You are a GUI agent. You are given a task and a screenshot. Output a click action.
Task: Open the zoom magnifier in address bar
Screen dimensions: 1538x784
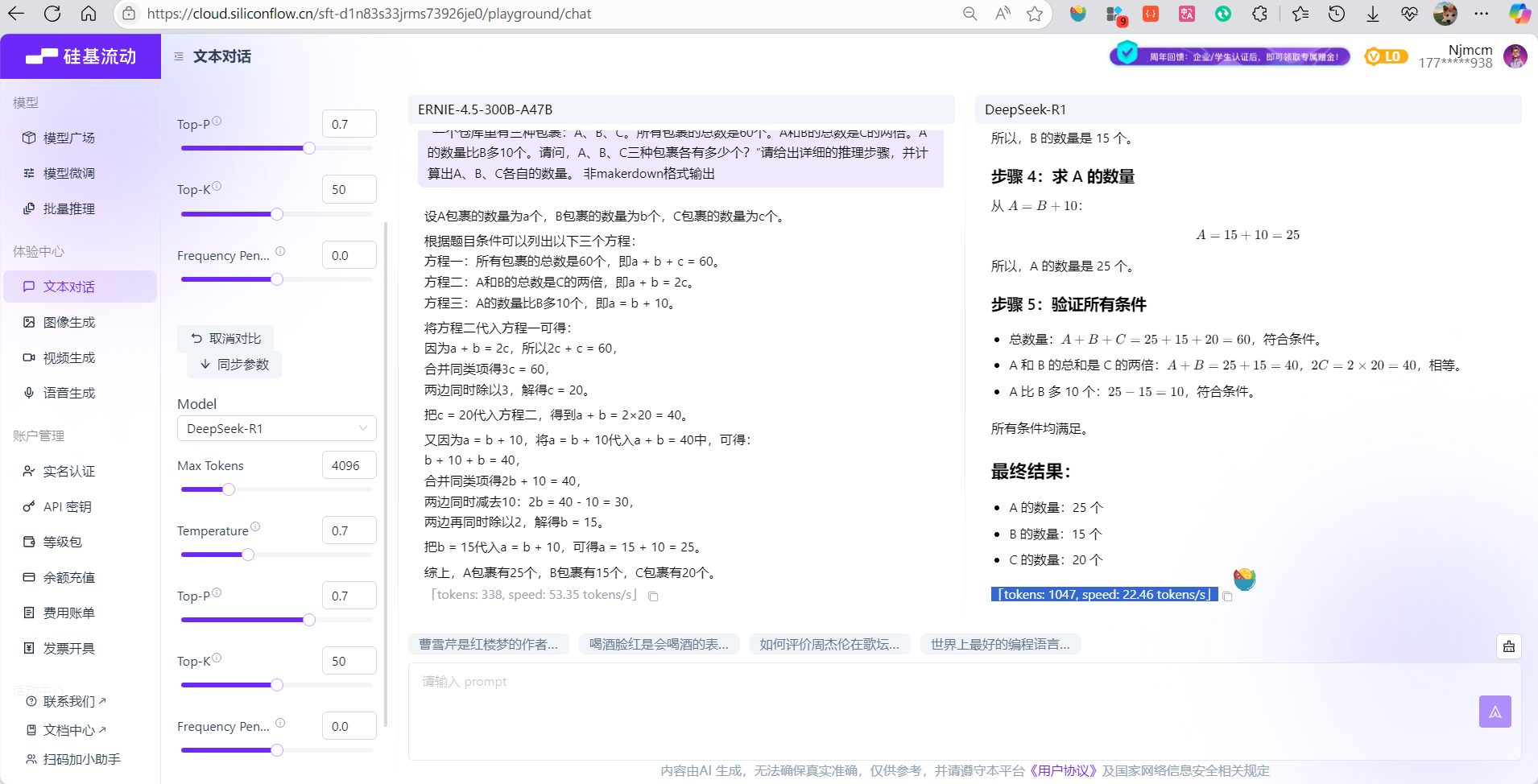[x=970, y=14]
